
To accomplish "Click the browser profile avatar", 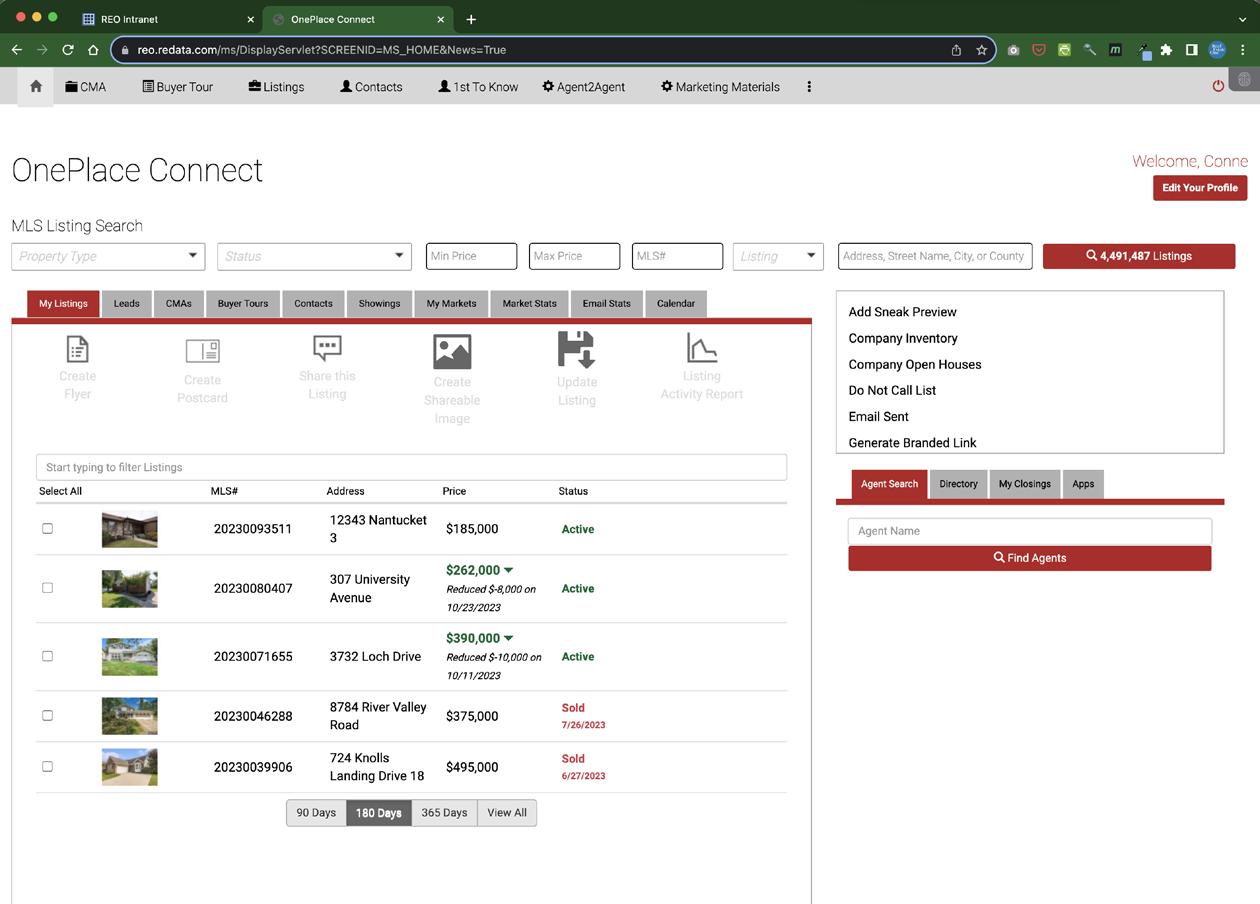I will (1217, 50).
